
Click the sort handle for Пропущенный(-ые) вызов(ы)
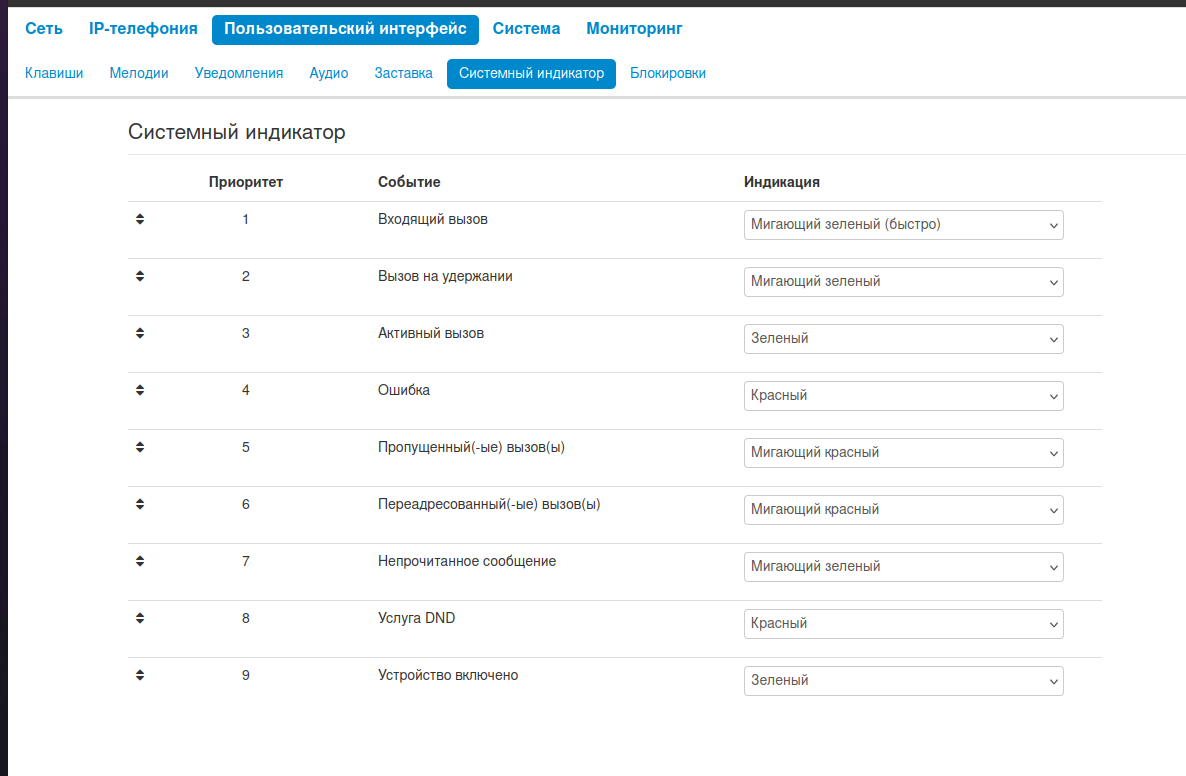(140, 447)
